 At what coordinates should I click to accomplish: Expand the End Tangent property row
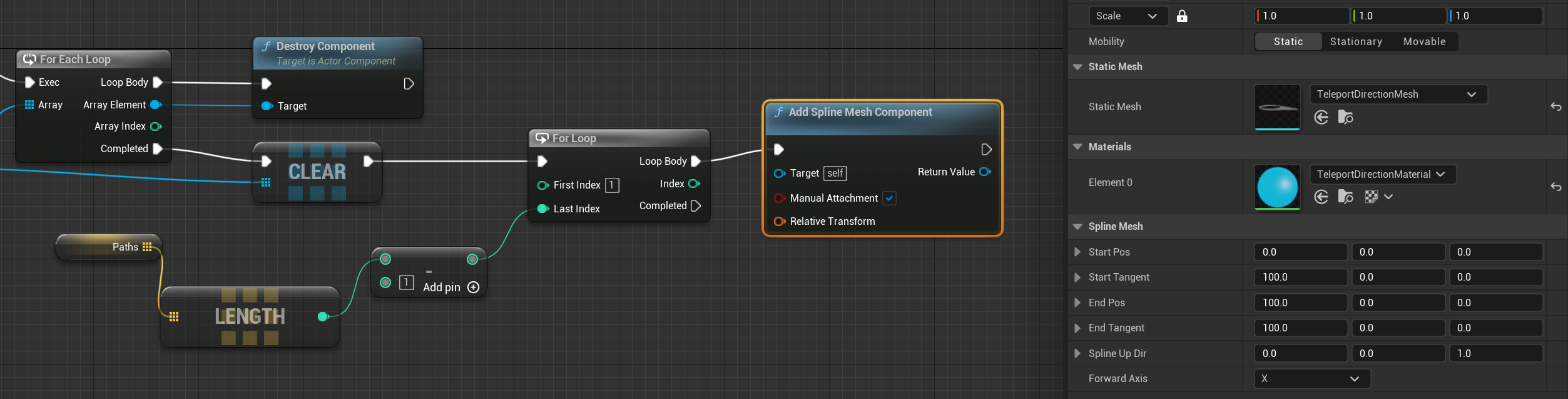point(1077,328)
